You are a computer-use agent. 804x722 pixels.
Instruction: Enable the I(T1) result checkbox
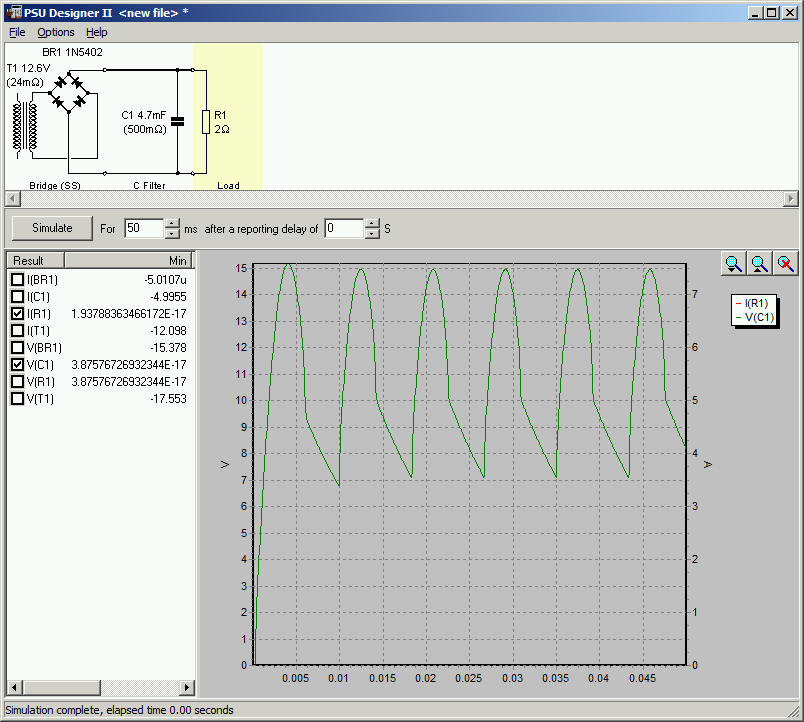click(17, 330)
